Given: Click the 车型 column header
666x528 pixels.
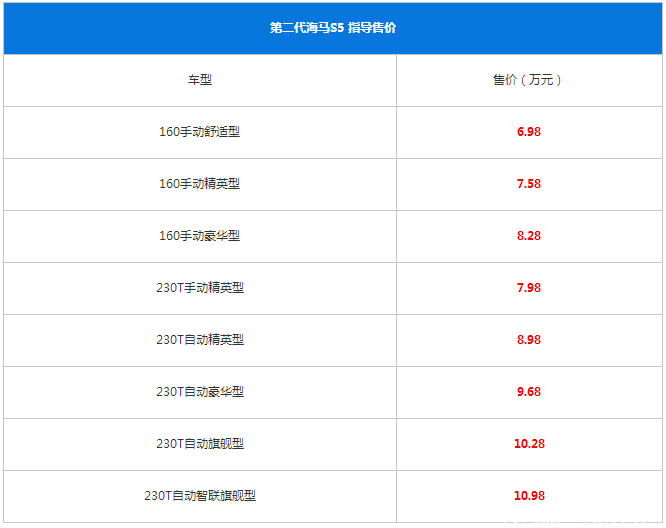Looking at the screenshot, I should tap(200, 80).
